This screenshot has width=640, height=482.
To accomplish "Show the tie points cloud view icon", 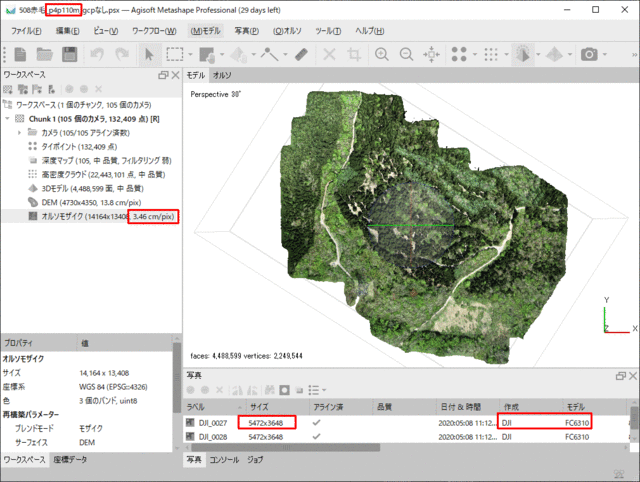I will [459, 54].
